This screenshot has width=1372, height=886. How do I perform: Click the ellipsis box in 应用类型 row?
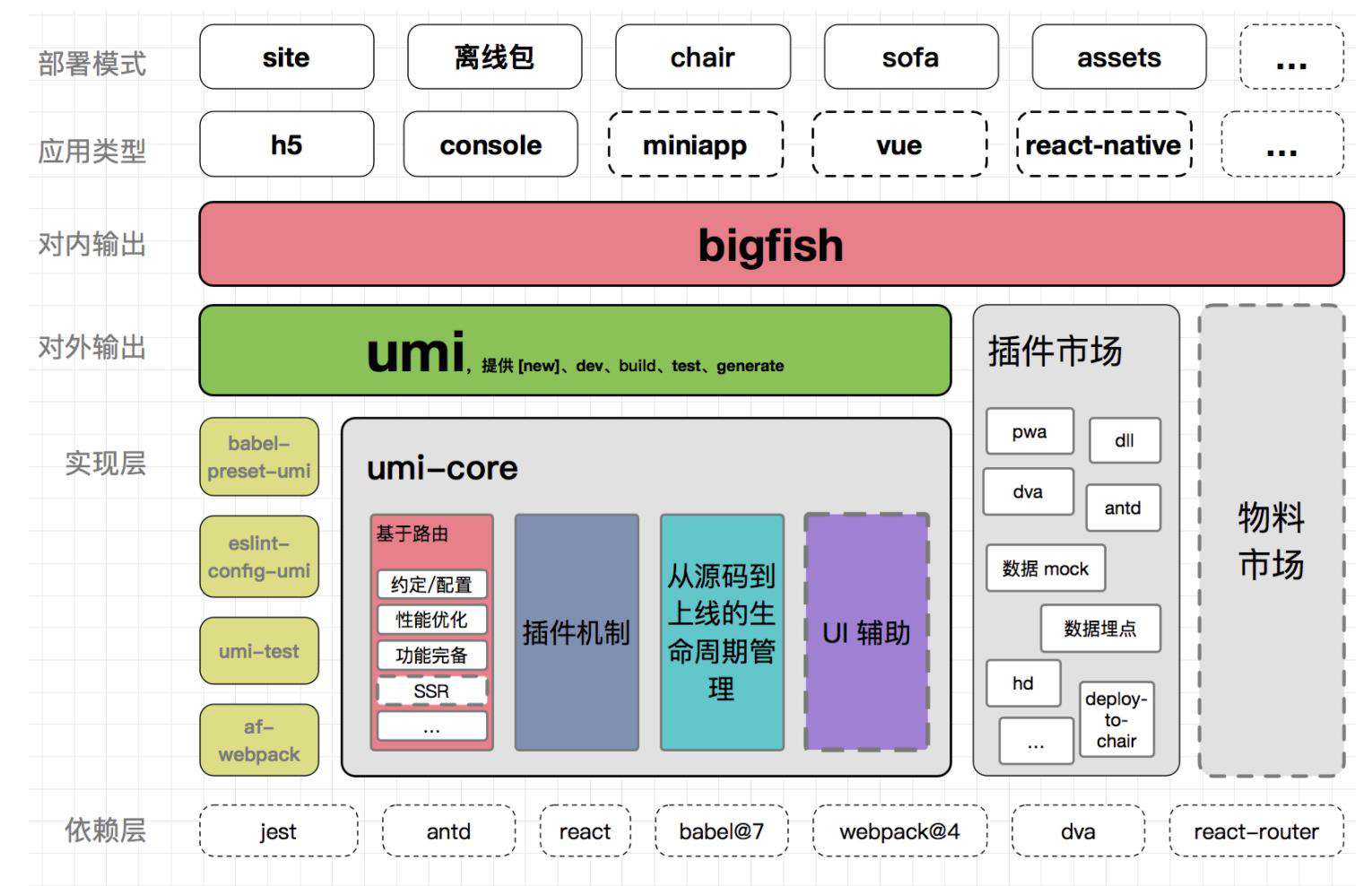1282,143
